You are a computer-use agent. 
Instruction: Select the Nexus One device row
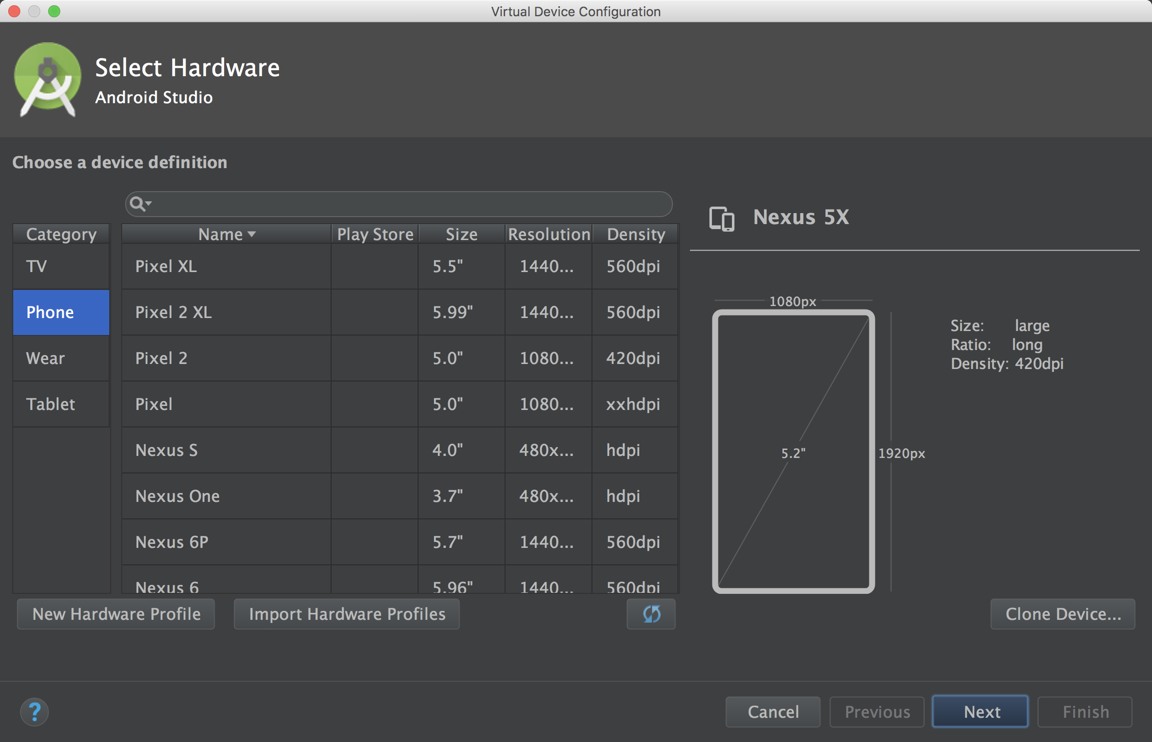pyautogui.click(x=400, y=496)
